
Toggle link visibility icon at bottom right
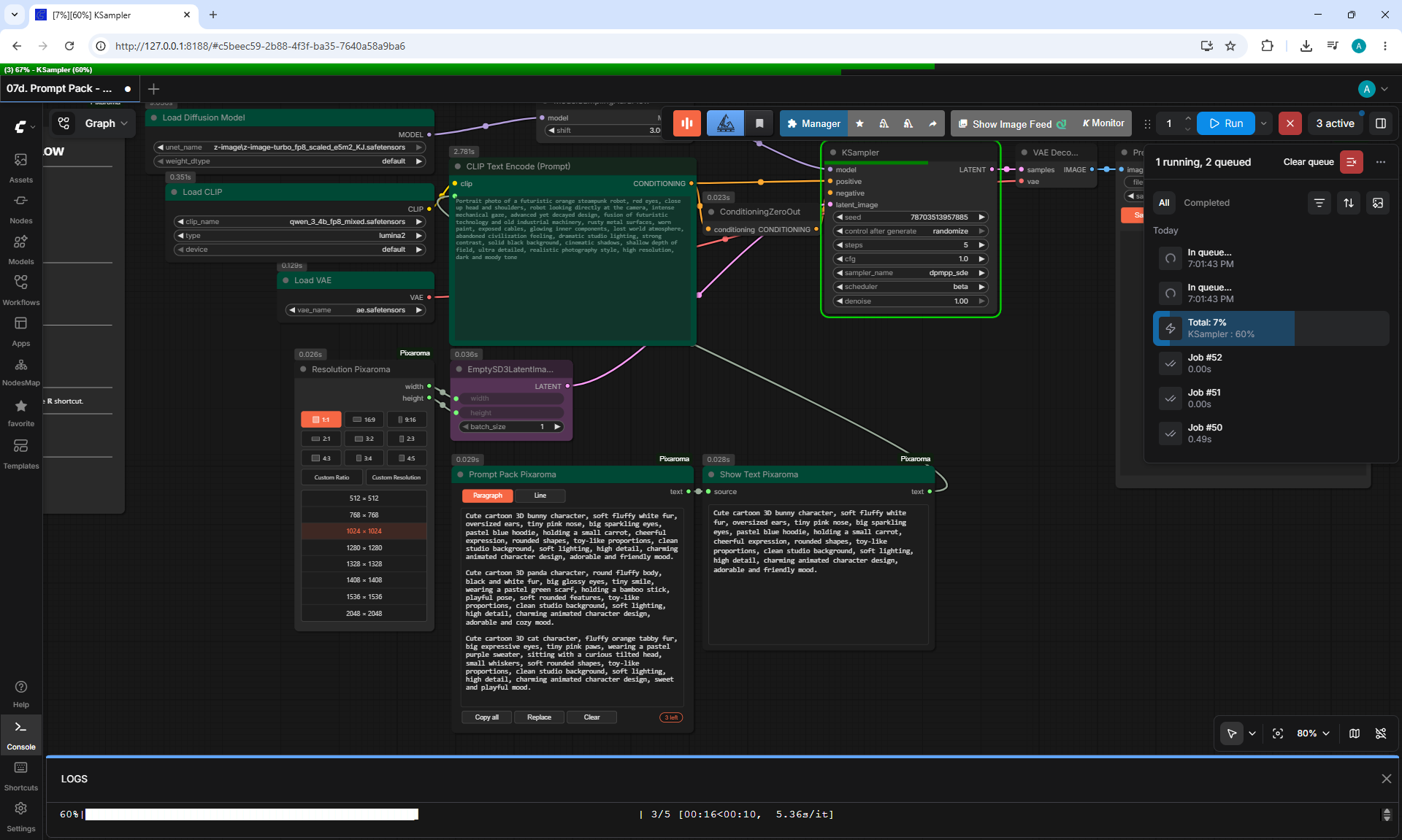1381,733
